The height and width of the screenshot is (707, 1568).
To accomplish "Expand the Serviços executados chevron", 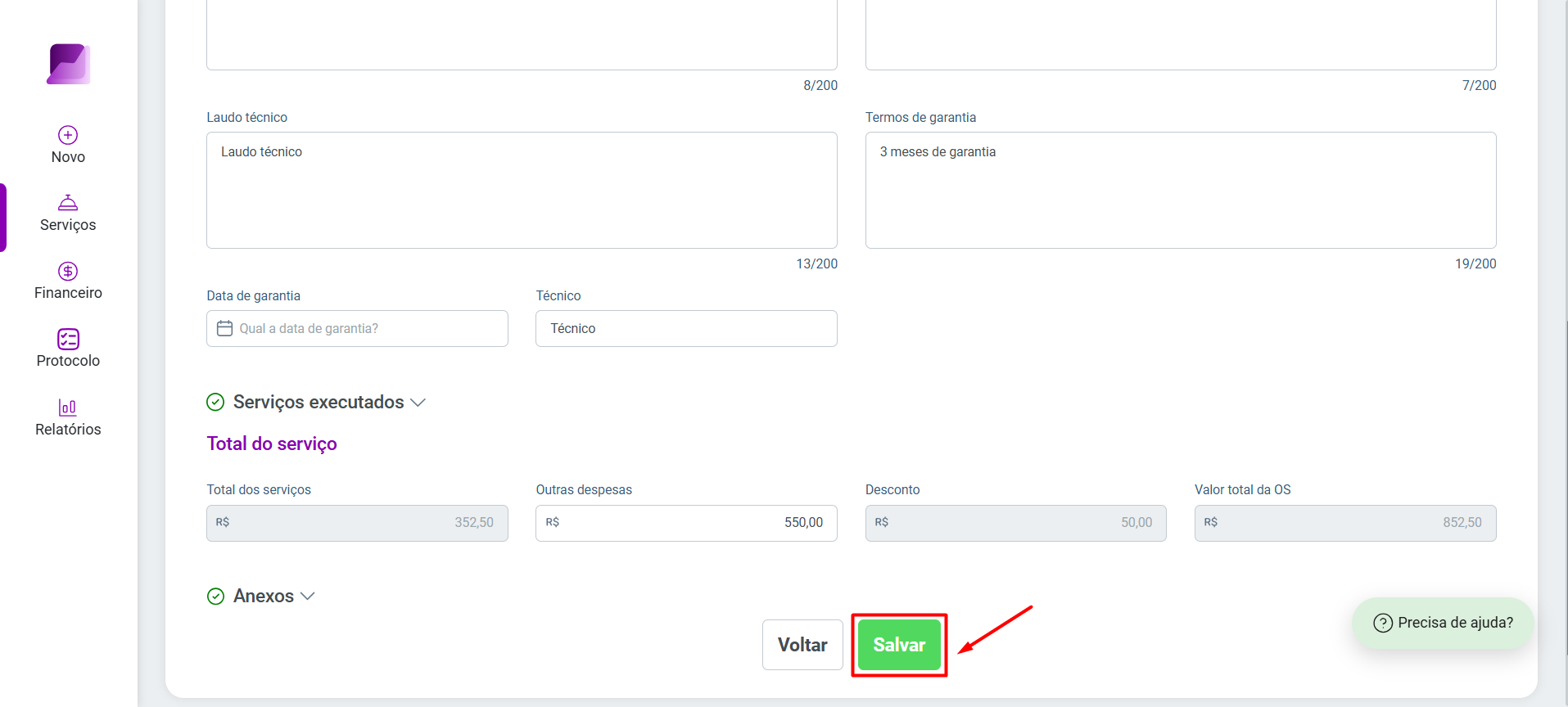I will (418, 403).
